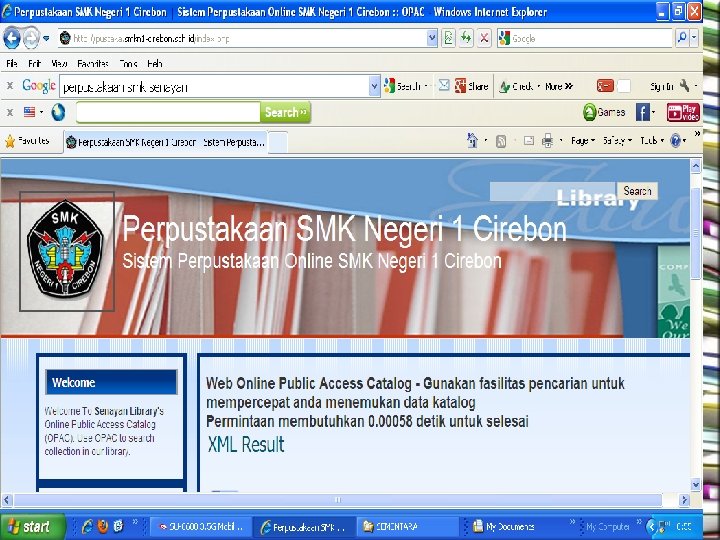Click the RSS feeds icon
This screenshot has height=540, width=720.
pos(501,141)
